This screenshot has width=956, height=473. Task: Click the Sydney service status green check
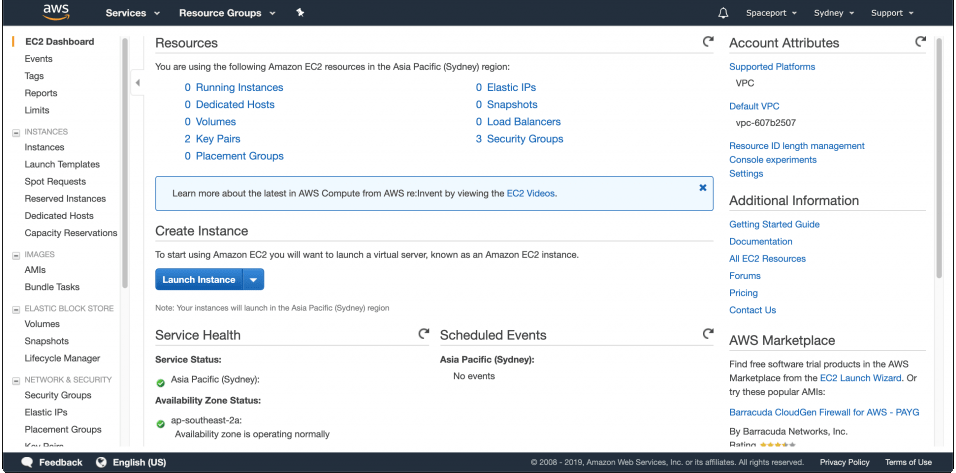click(x=160, y=383)
